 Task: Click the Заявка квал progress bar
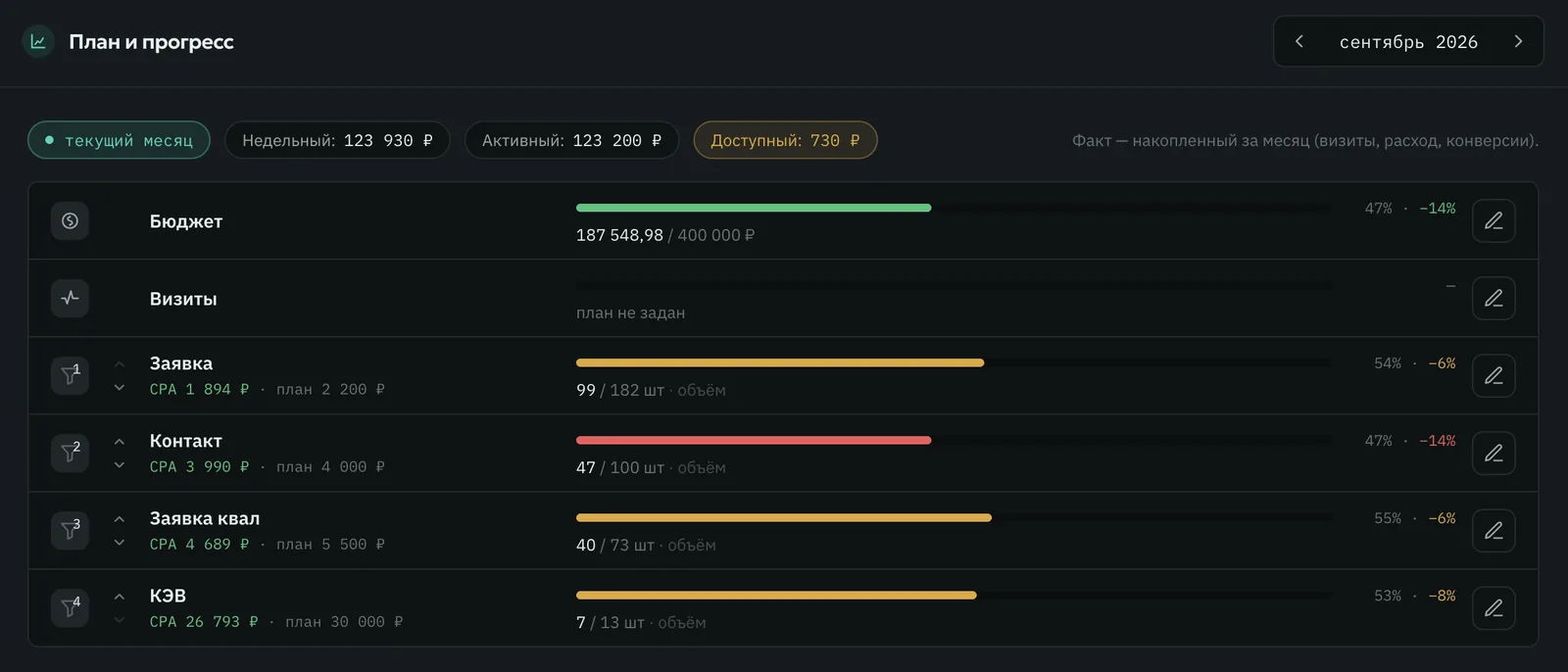click(x=784, y=518)
